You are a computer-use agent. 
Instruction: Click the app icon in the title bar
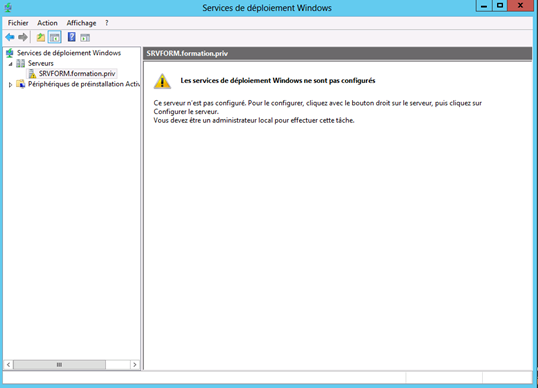[x=8, y=7]
